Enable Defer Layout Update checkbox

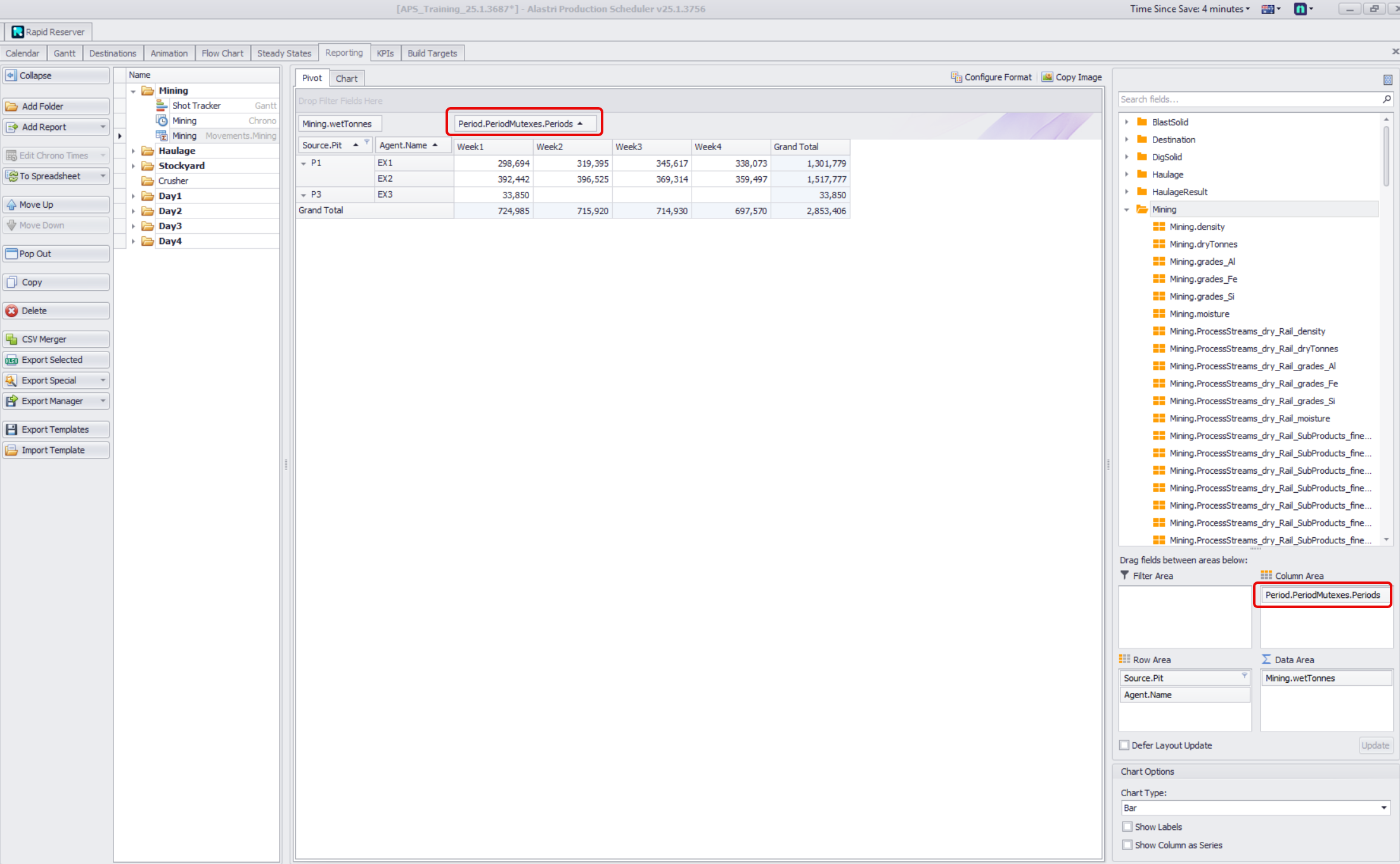coord(1124,746)
